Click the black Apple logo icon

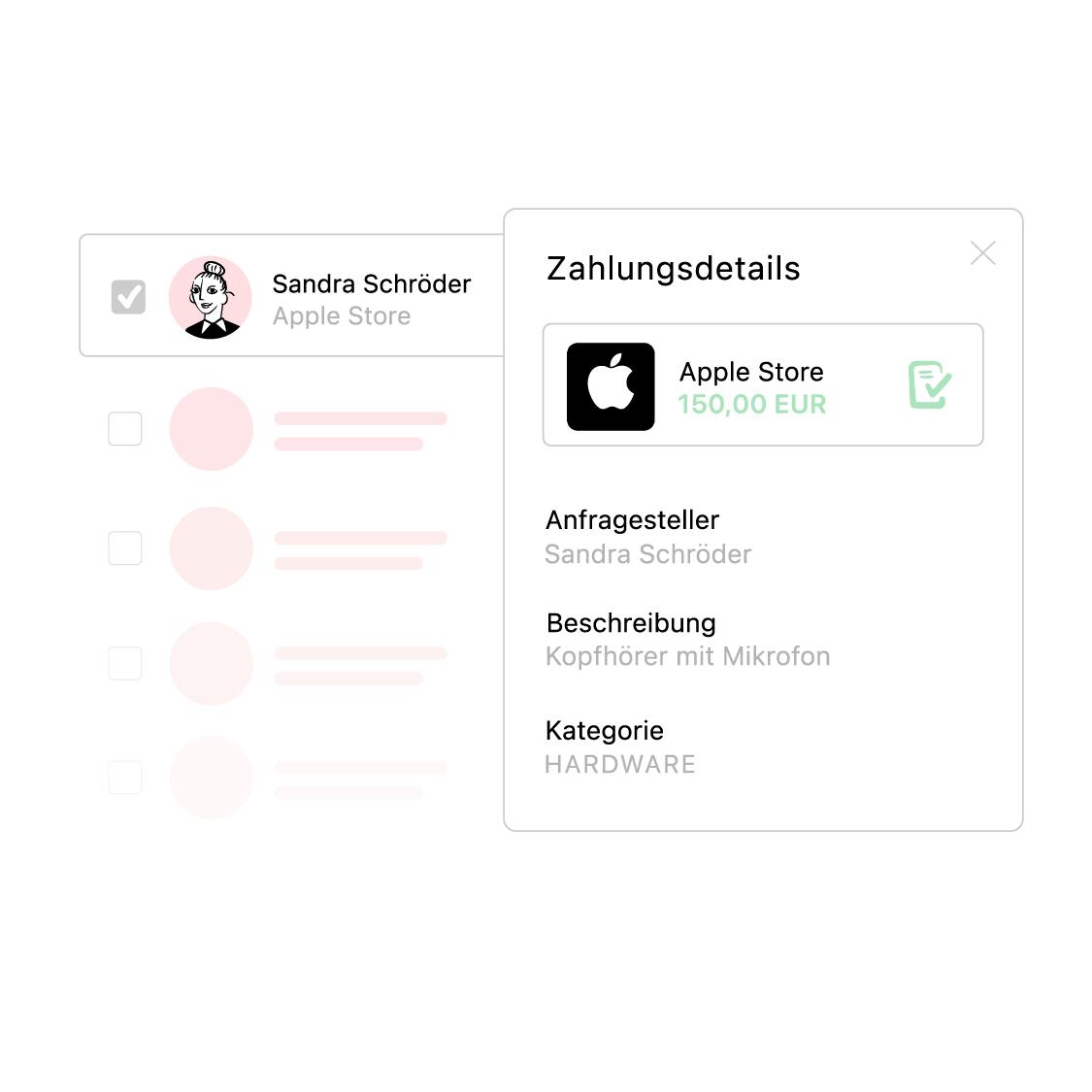click(x=611, y=386)
